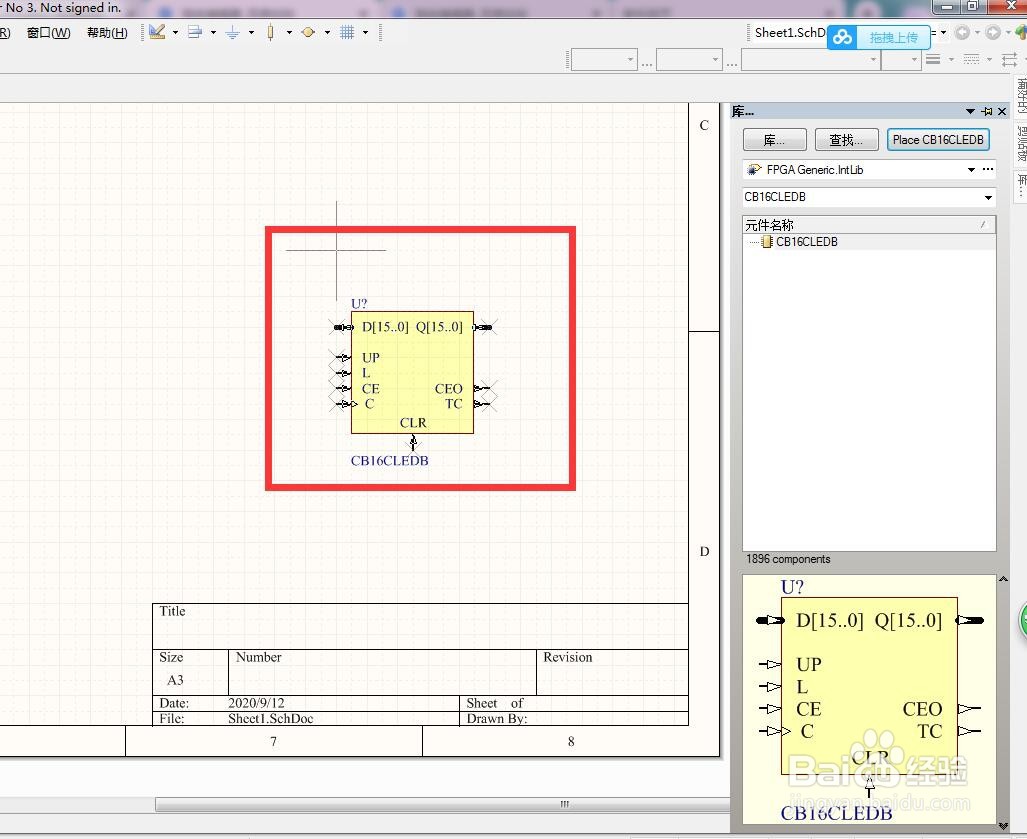The width and height of the screenshot is (1027, 839).
Task: Click the 查找... search button
Action: pyautogui.click(x=846, y=140)
